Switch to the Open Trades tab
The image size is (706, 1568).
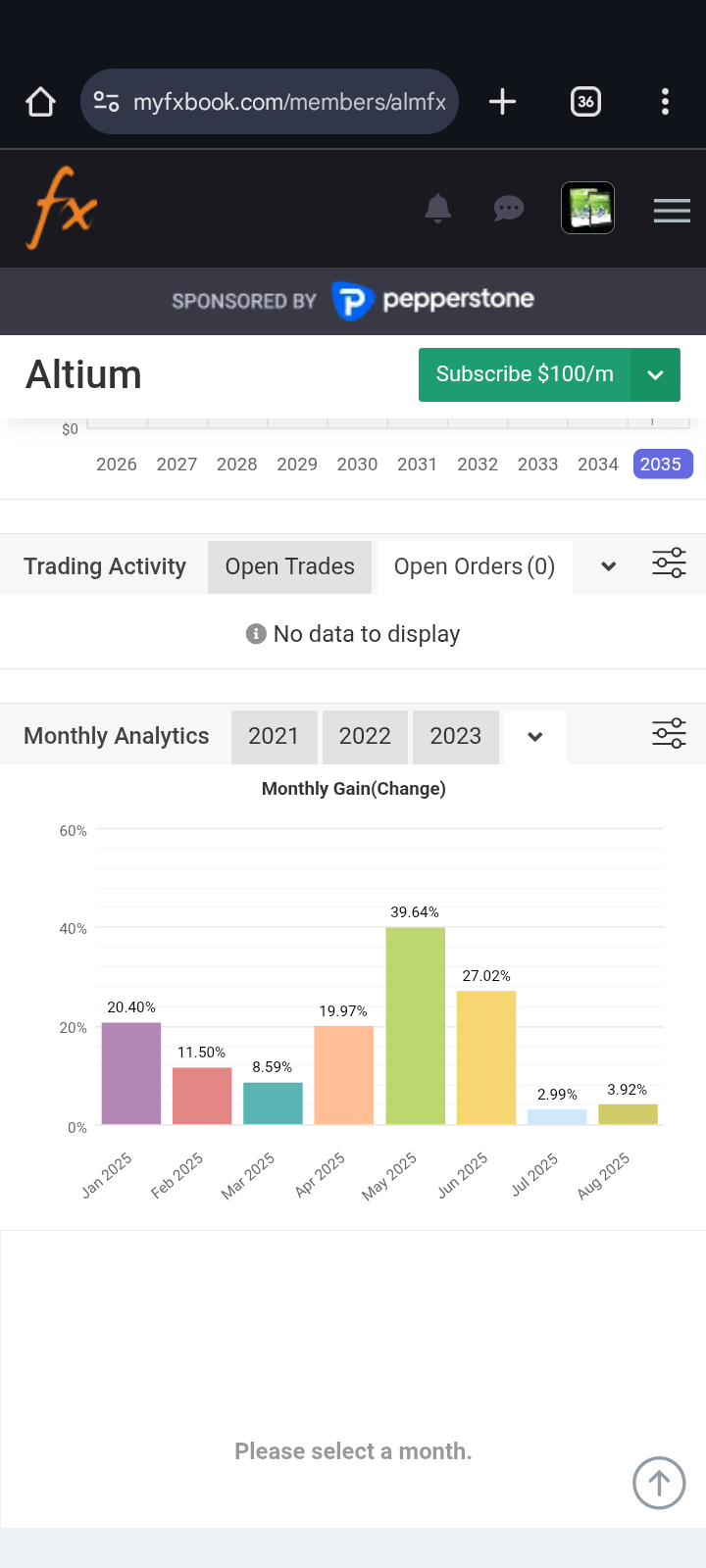coord(289,566)
